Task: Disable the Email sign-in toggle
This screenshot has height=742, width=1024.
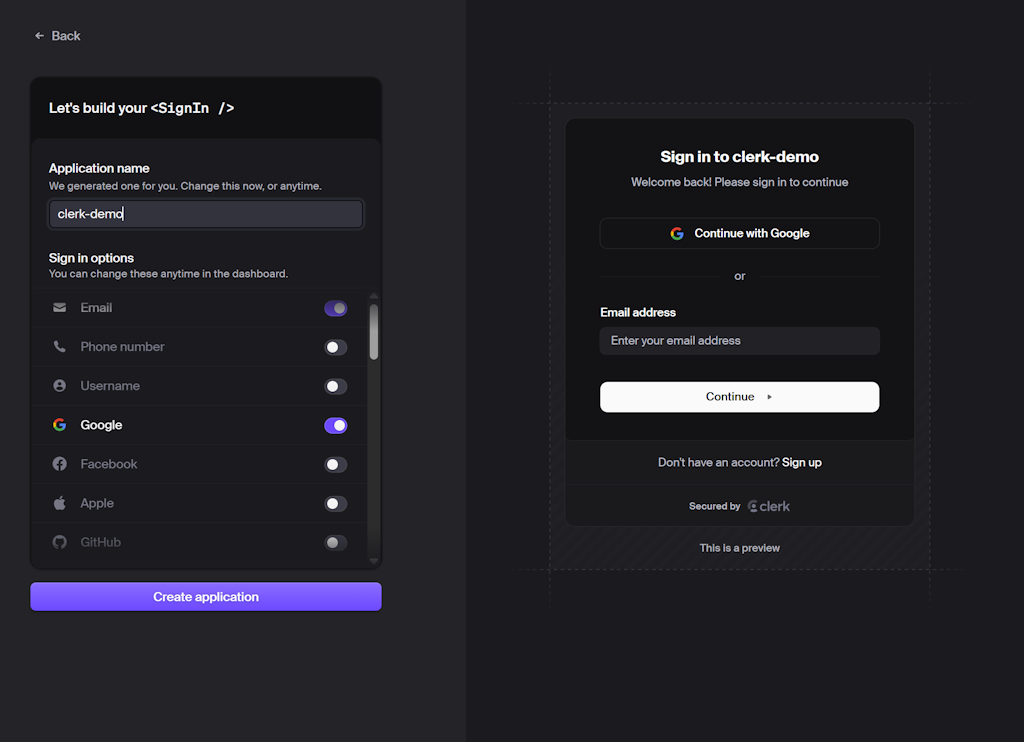Action: tap(336, 307)
